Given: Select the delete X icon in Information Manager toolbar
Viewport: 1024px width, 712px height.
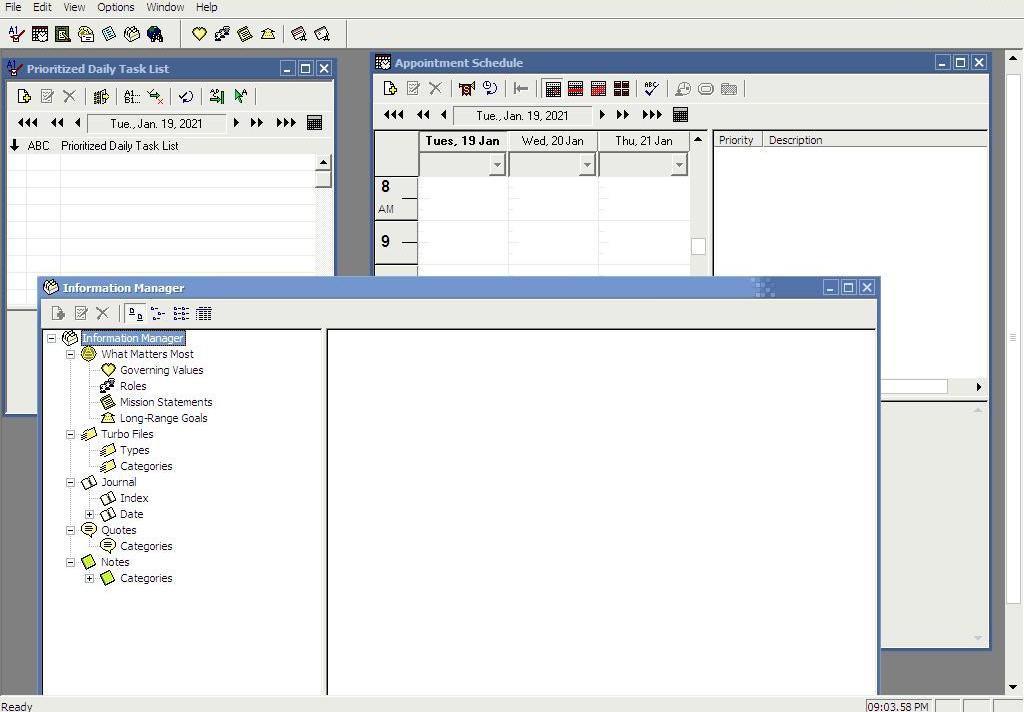Looking at the screenshot, I should click(x=103, y=313).
